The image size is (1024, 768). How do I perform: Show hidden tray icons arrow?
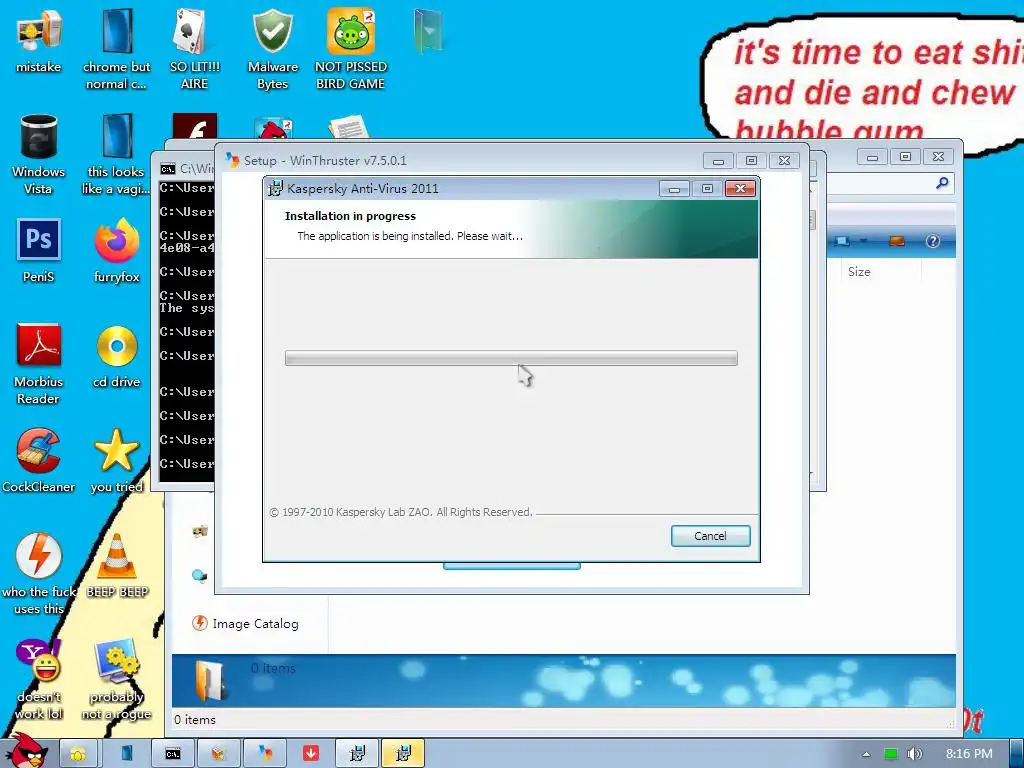867,754
